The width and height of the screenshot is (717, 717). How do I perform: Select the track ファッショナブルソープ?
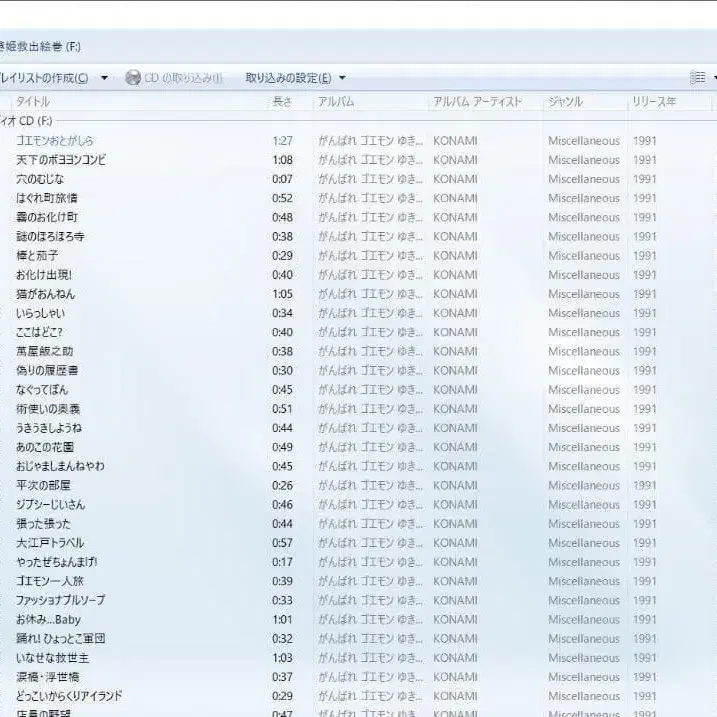[x=60, y=600]
